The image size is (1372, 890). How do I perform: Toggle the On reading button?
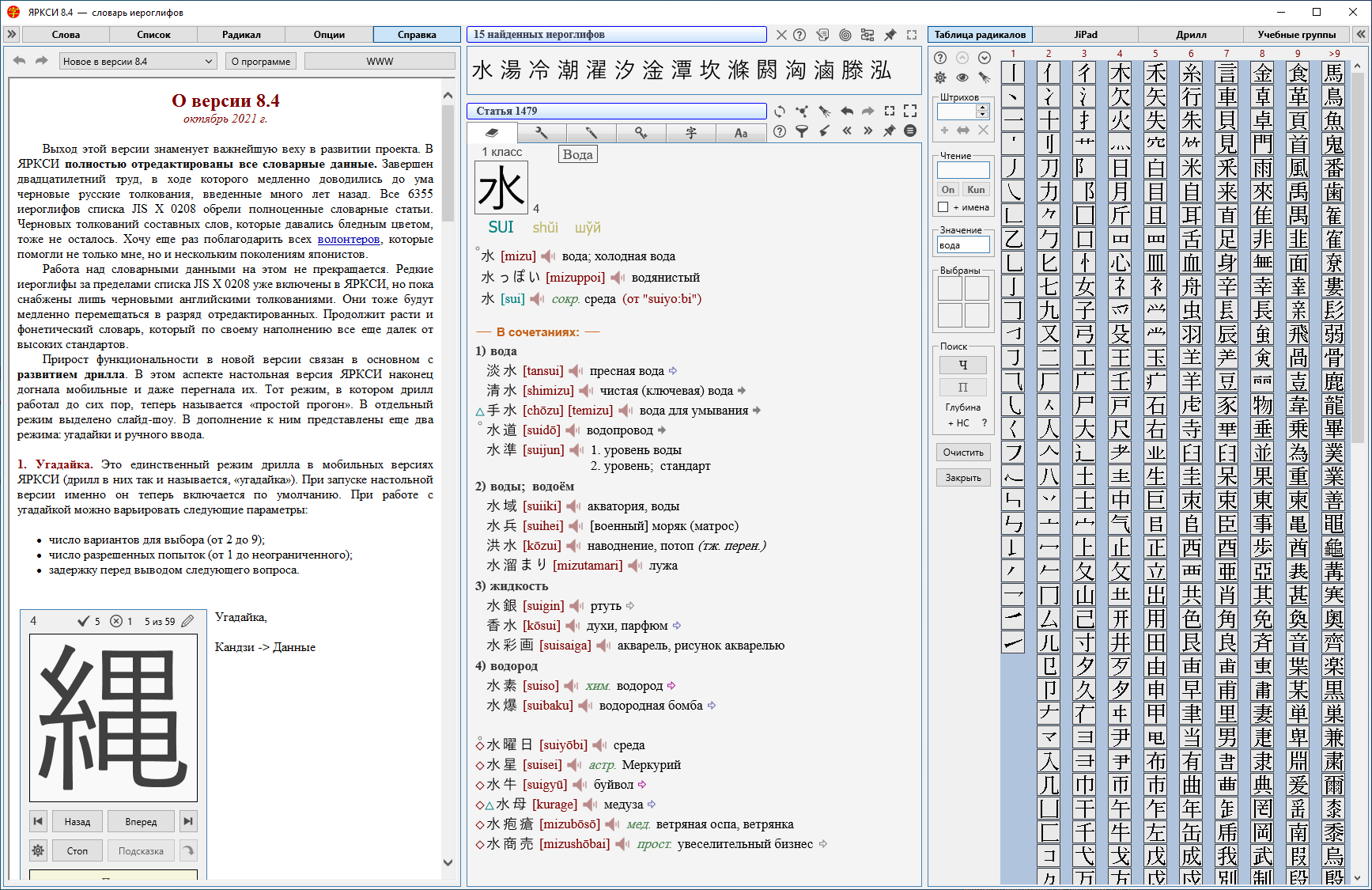948,190
